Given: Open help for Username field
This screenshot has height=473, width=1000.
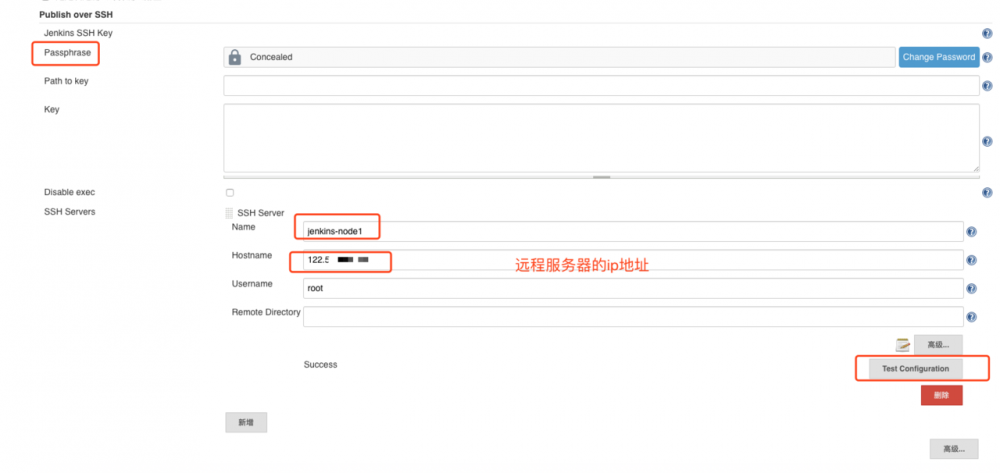Looking at the screenshot, I should coord(971,289).
